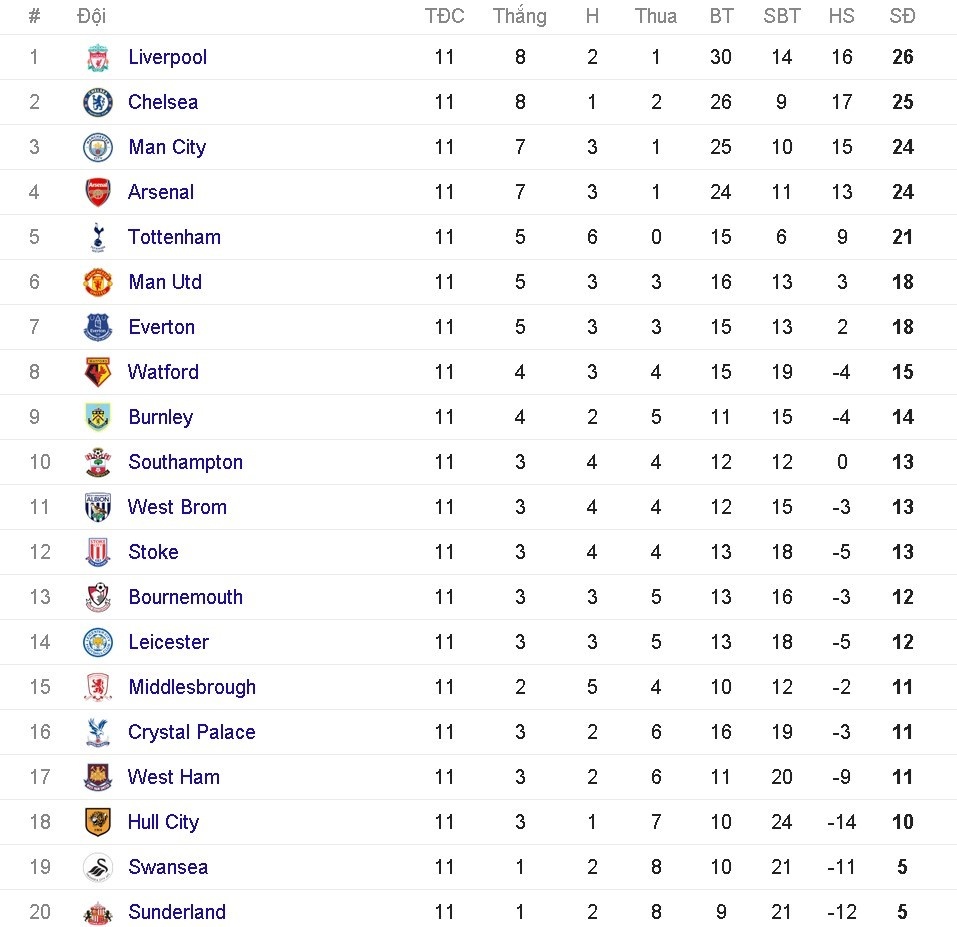Click the Man City club crest
Image resolution: width=957 pixels, height=927 pixels.
point(97,147)
